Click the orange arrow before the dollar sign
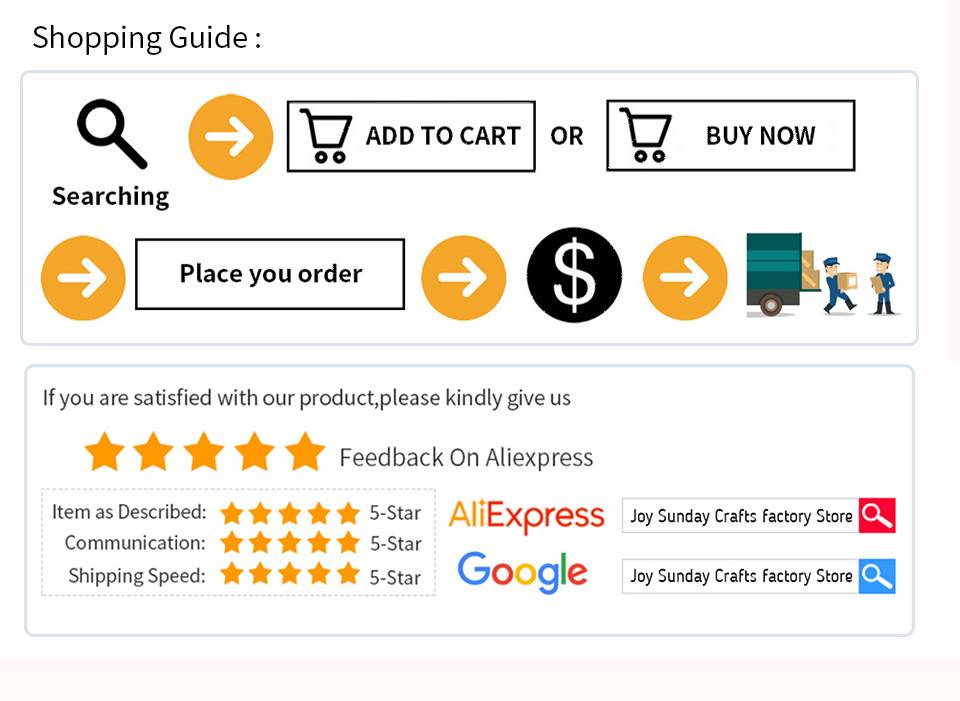960x701 pixels. click(463, 278)
